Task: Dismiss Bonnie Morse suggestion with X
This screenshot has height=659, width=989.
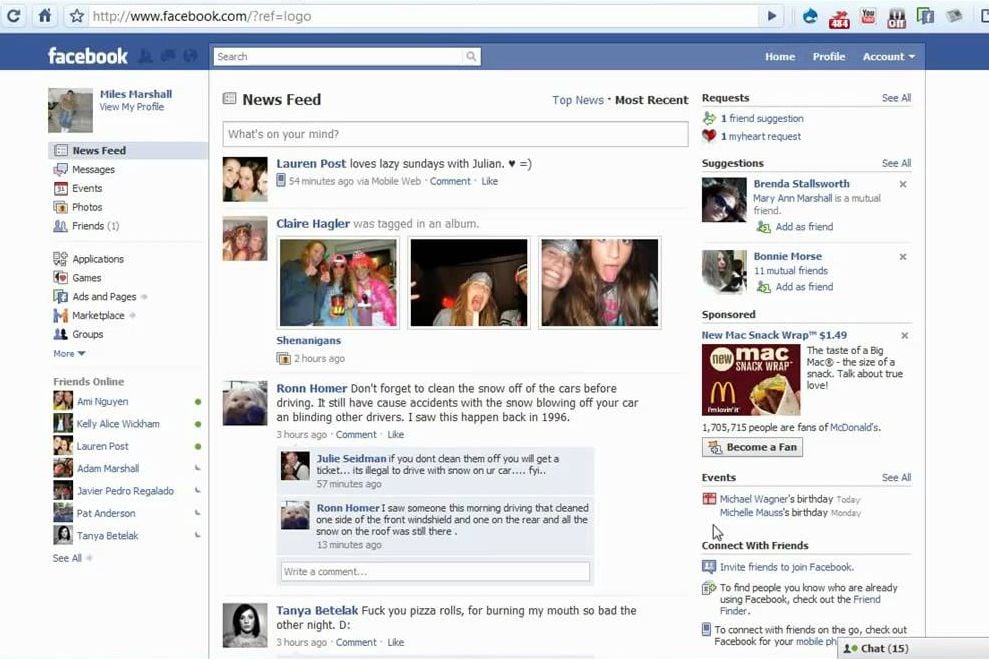Action: click(903, 257)
